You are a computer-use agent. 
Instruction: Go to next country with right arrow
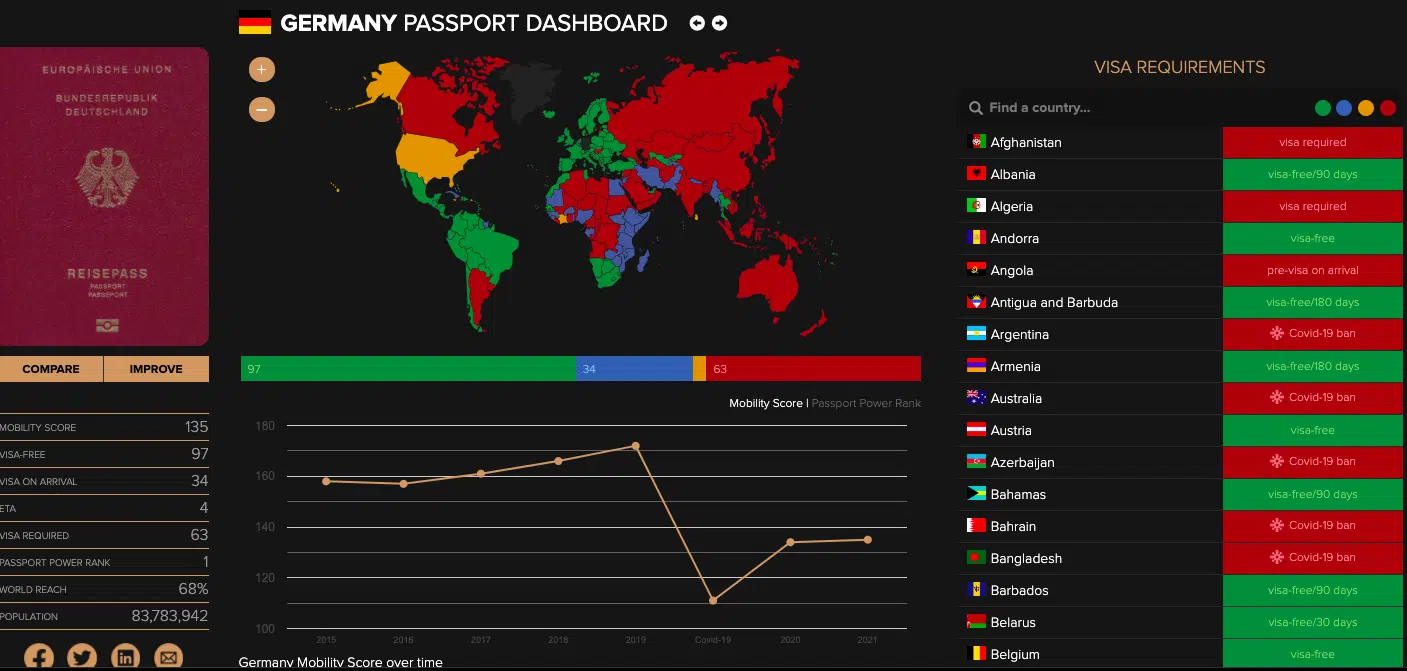pyautogui.click(x=719, y=23)
